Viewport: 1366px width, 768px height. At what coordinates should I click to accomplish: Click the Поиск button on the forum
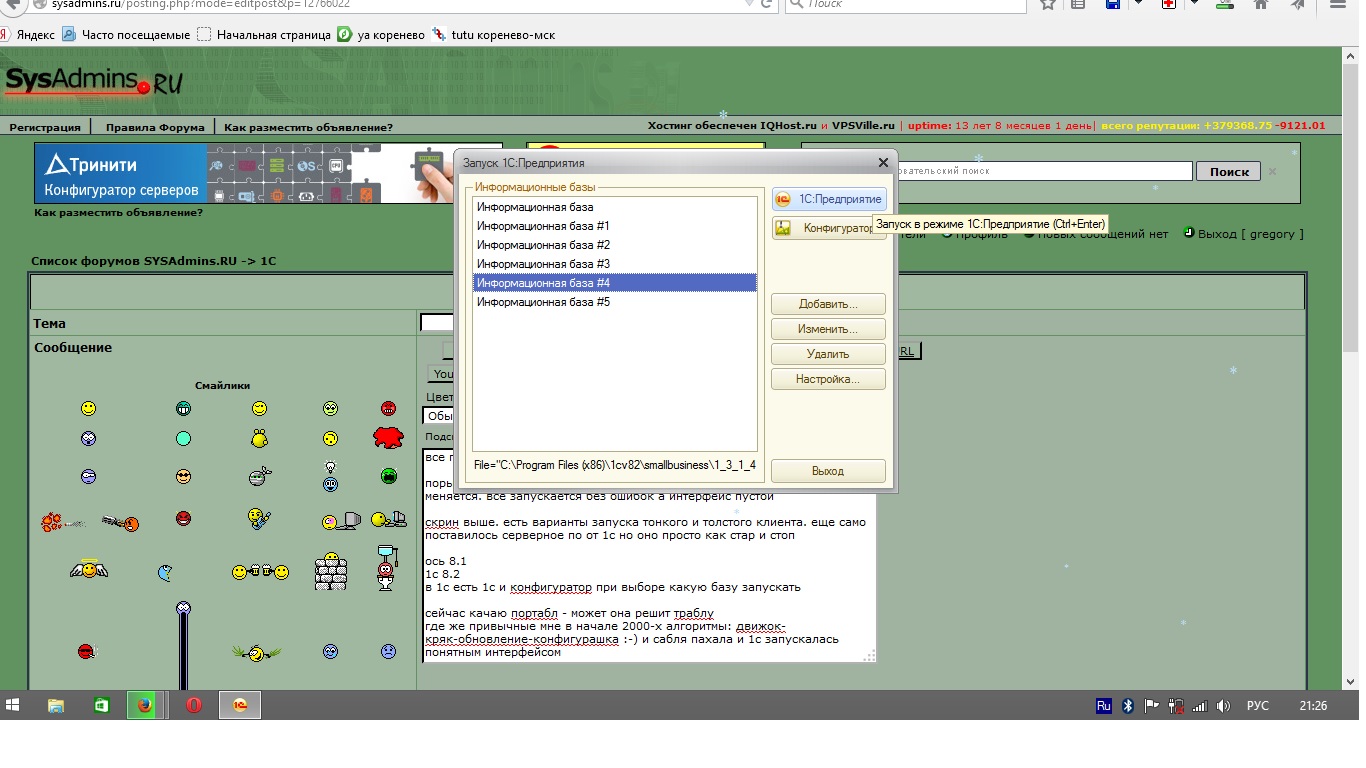(1229, 171)
